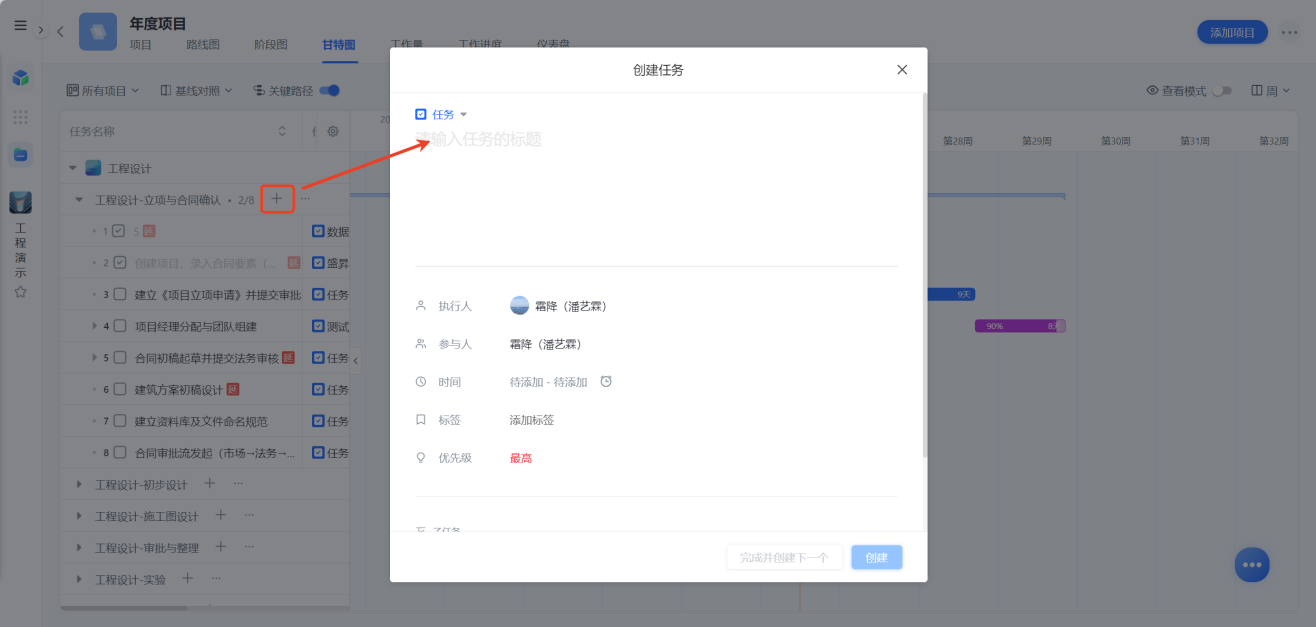1316x627 pixels.
Task: Click the alarm reminder icon beside 时间
Action: coord(605,381)
